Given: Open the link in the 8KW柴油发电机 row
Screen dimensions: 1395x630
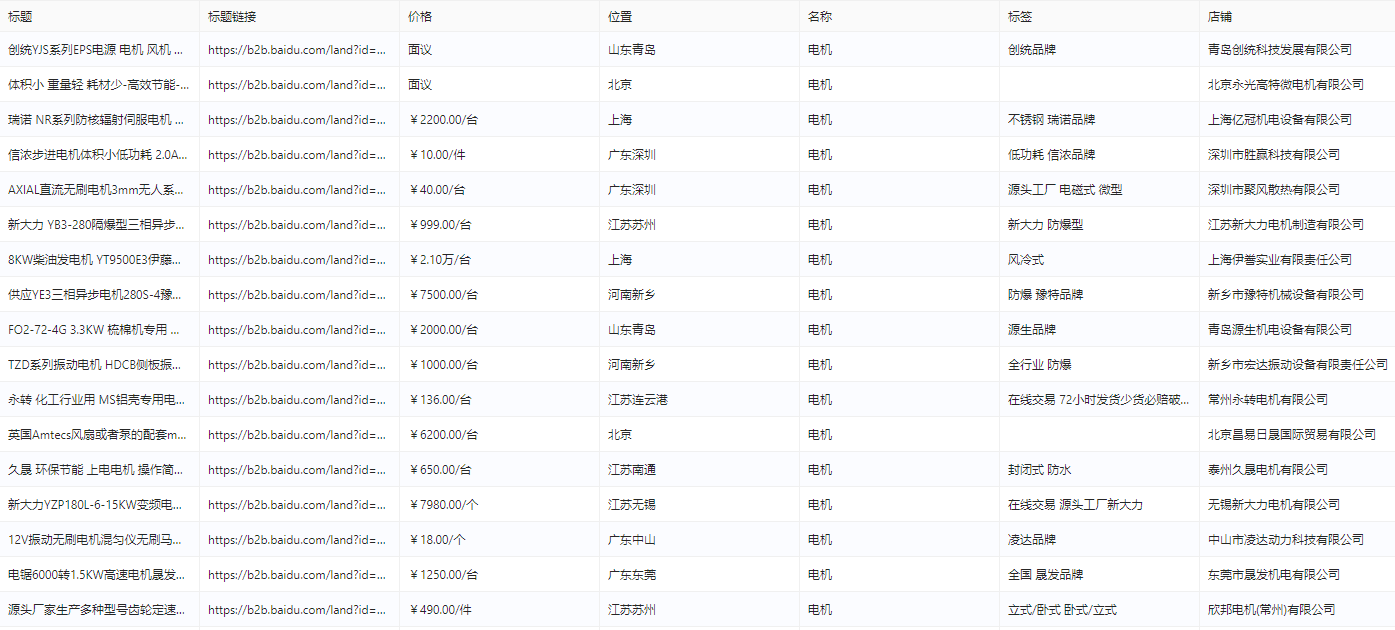Looking at the screenshot, I should pos(297,260).
